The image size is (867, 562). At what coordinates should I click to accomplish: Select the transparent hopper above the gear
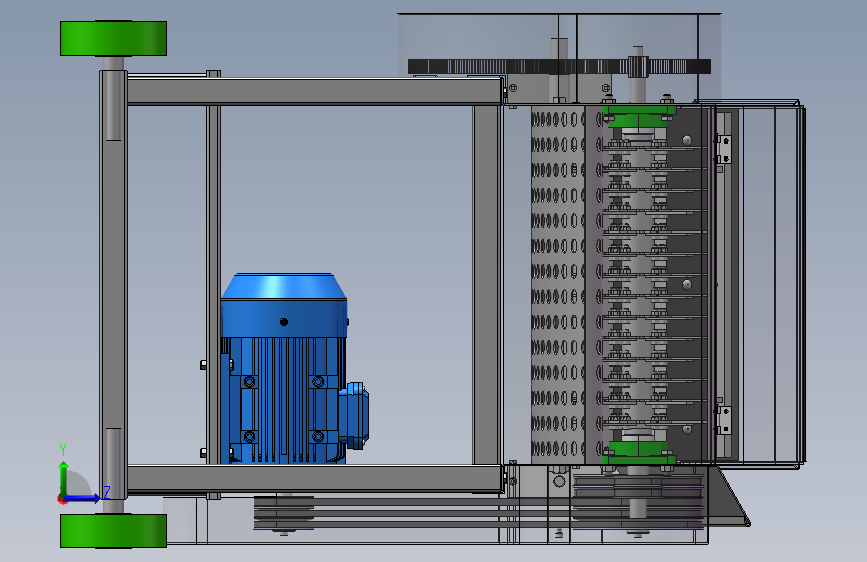click(x=559, y=58)
